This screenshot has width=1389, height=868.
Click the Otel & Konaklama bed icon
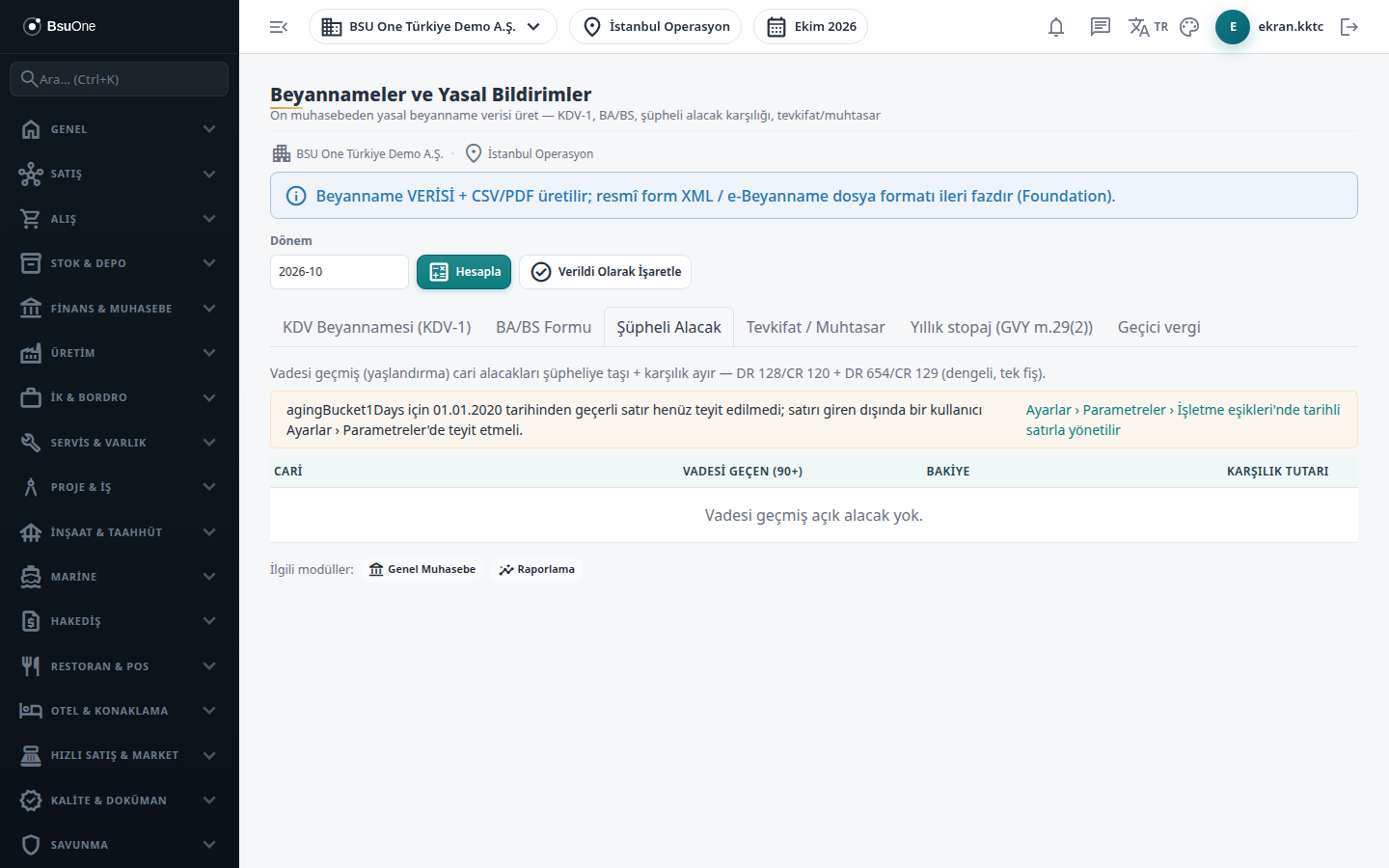[31, 711]
